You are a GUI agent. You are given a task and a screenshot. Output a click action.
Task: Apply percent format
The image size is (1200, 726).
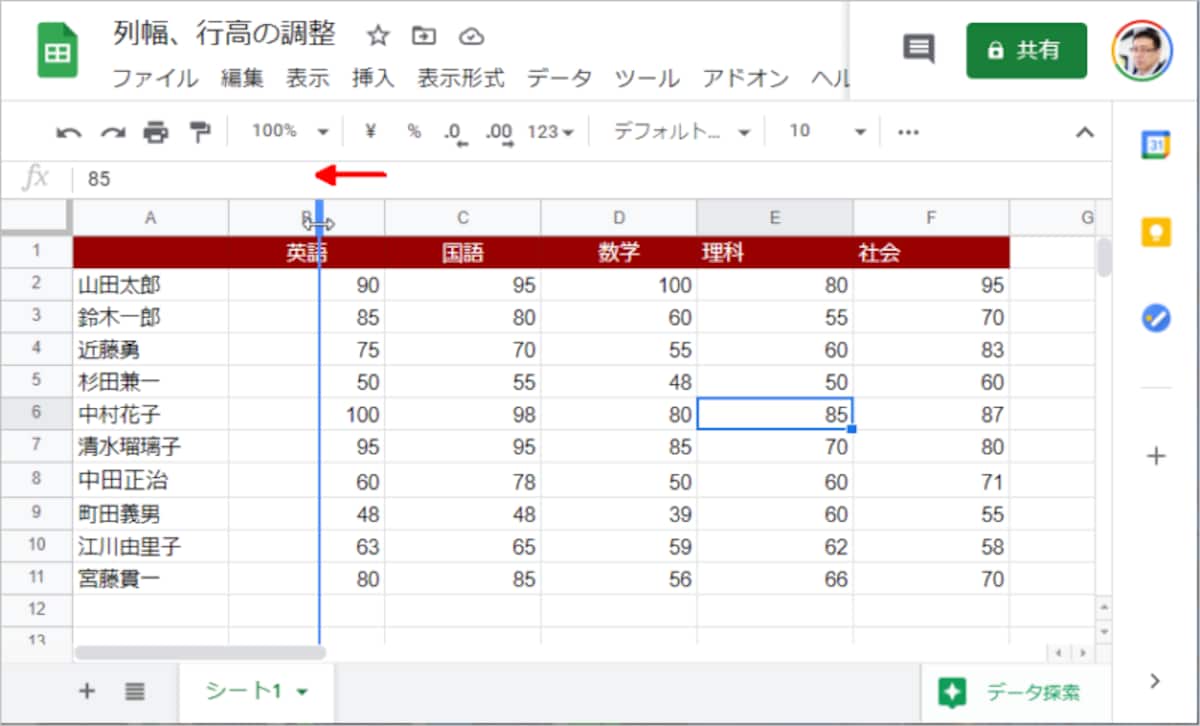[x=413, y=131]
